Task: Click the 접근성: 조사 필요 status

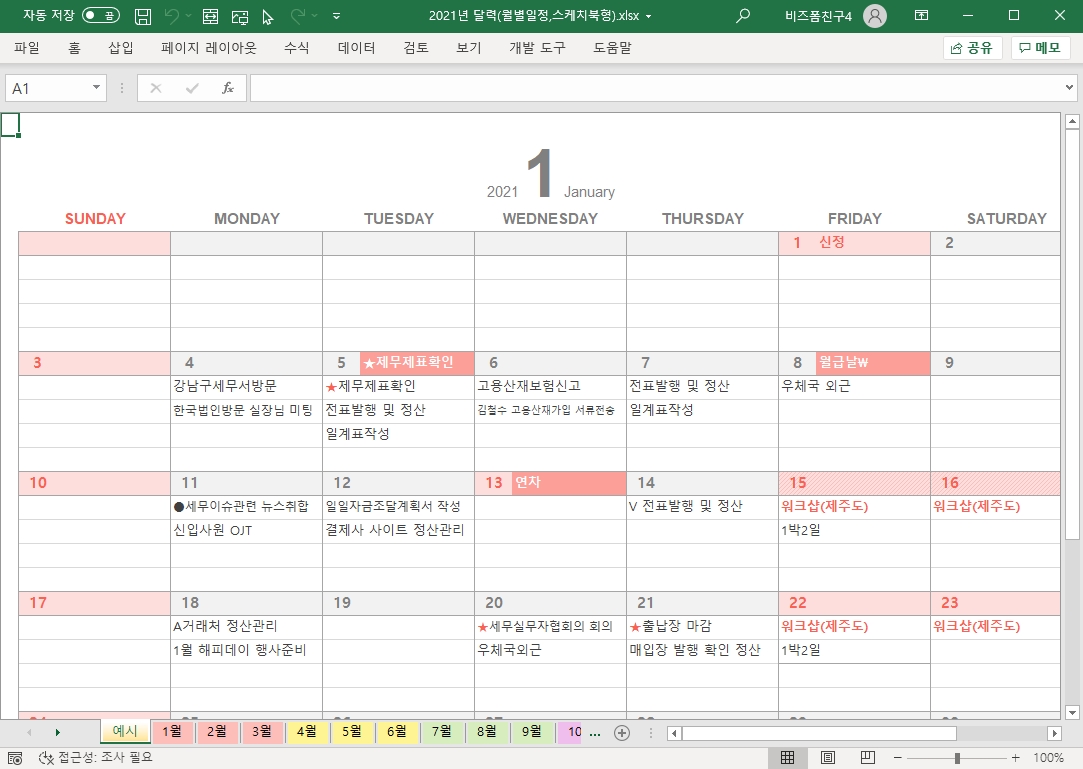Action: pos(95,757)
